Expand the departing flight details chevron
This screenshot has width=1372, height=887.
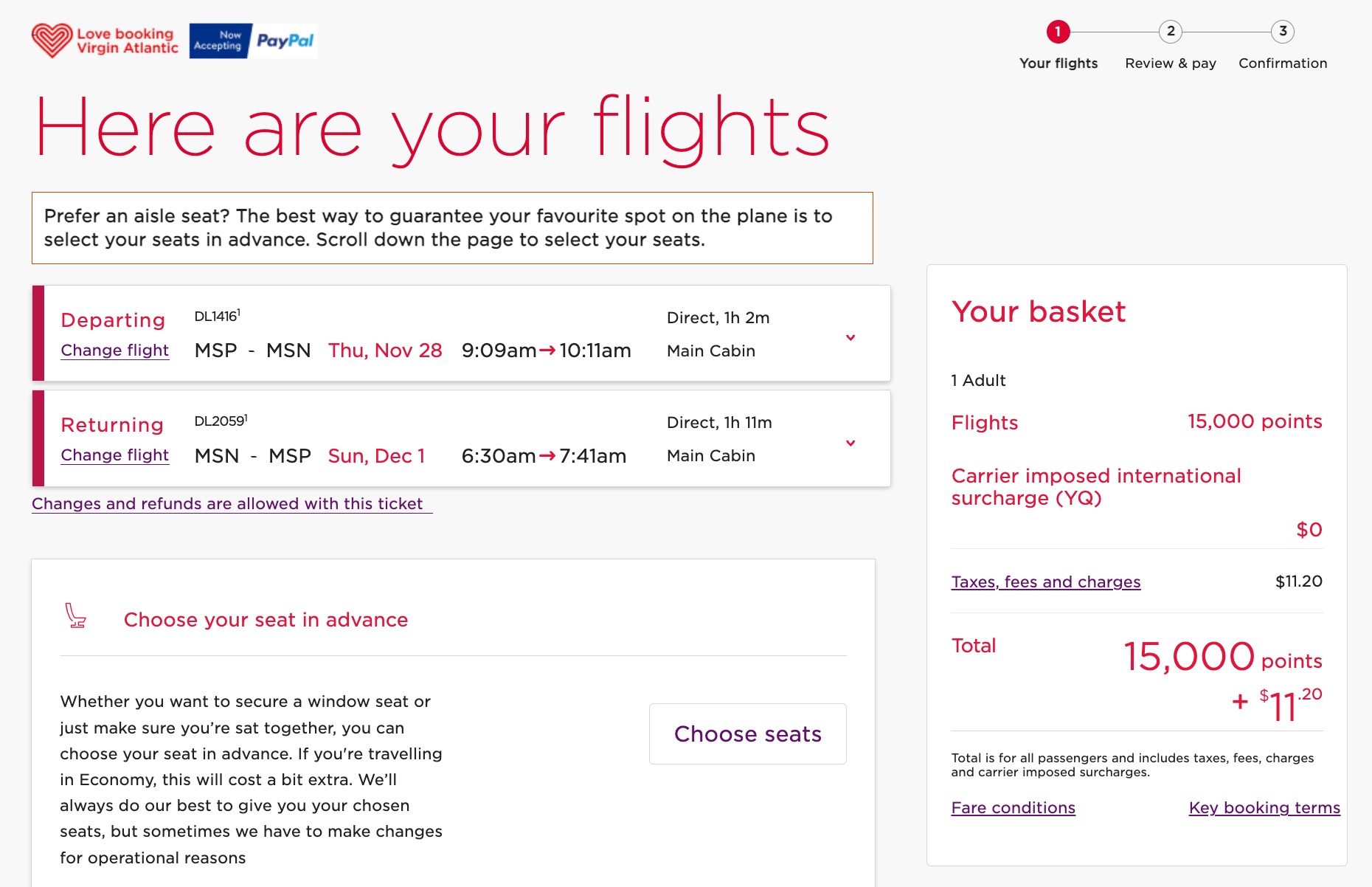pyautogui.click(x=851, y=337)
